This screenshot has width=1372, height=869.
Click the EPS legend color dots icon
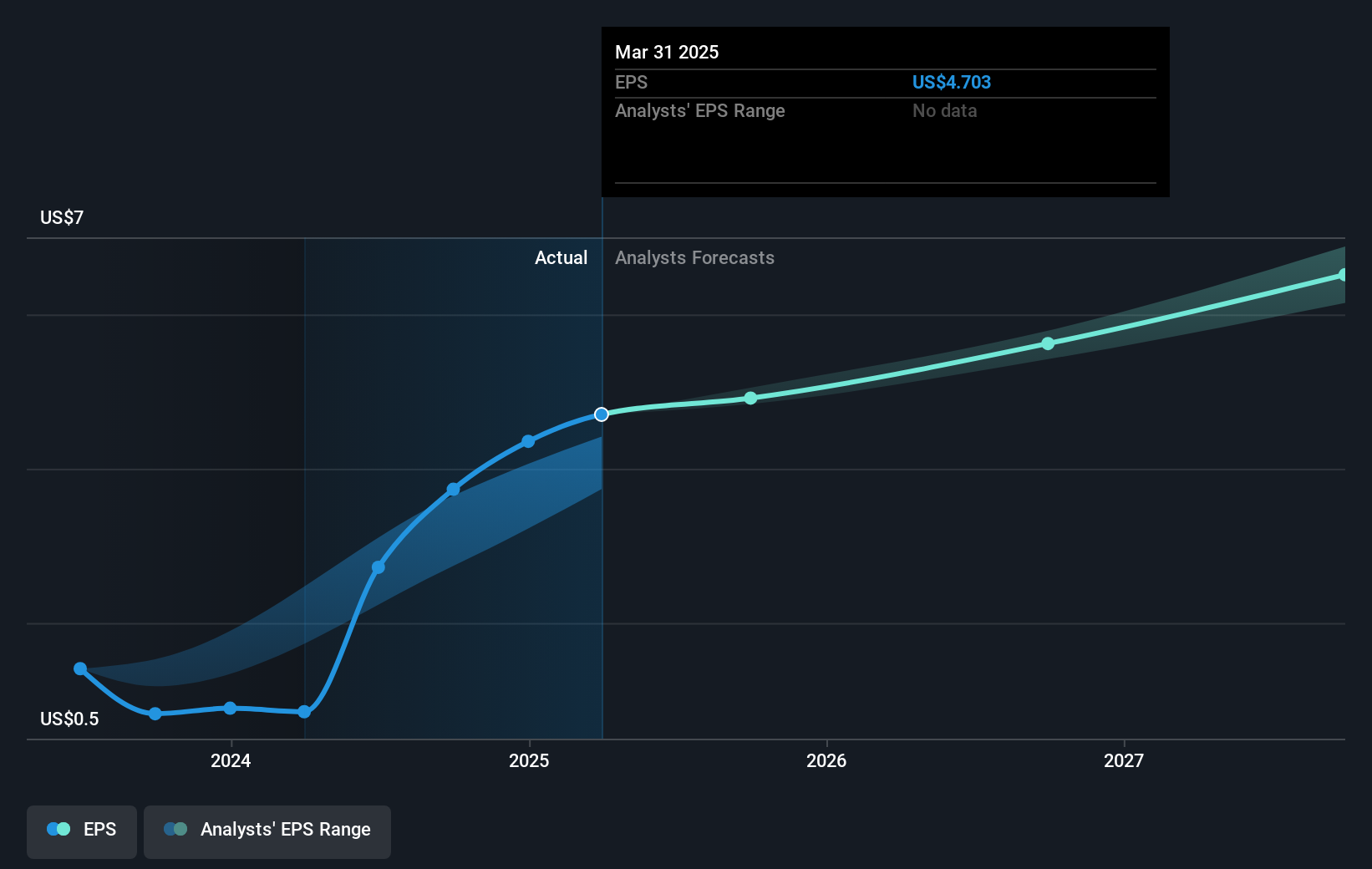tap(58, 829)
